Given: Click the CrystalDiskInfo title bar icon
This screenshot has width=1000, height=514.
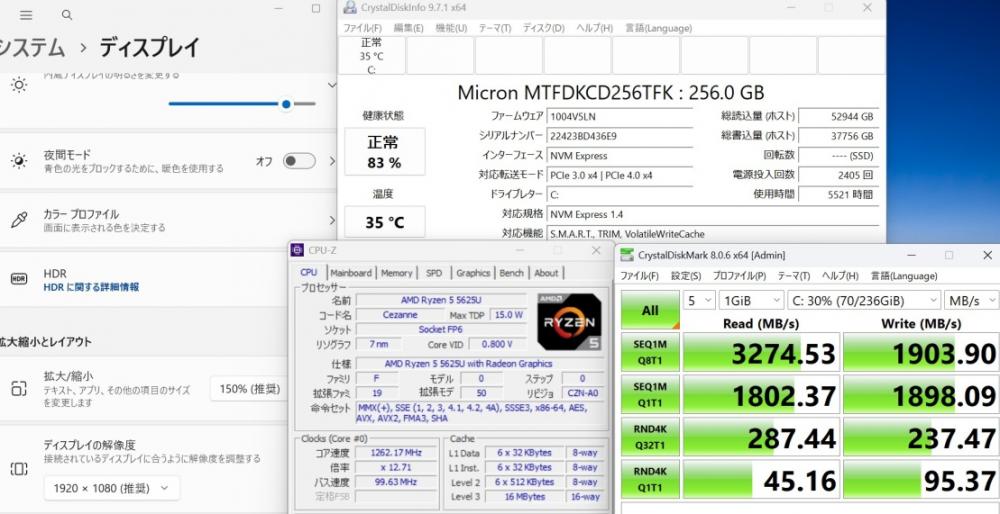Looking at the screenshot, I should click(350, 8).
